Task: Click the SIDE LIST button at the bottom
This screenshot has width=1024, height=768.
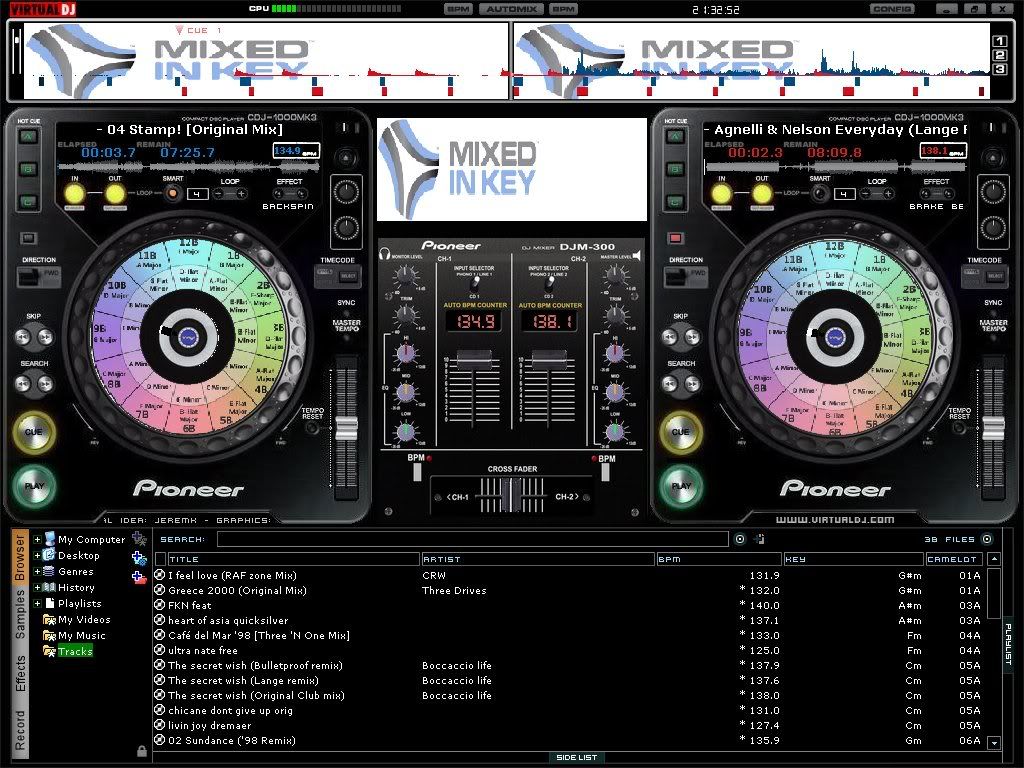Action: pyautogui.click(x=577, y=758)
